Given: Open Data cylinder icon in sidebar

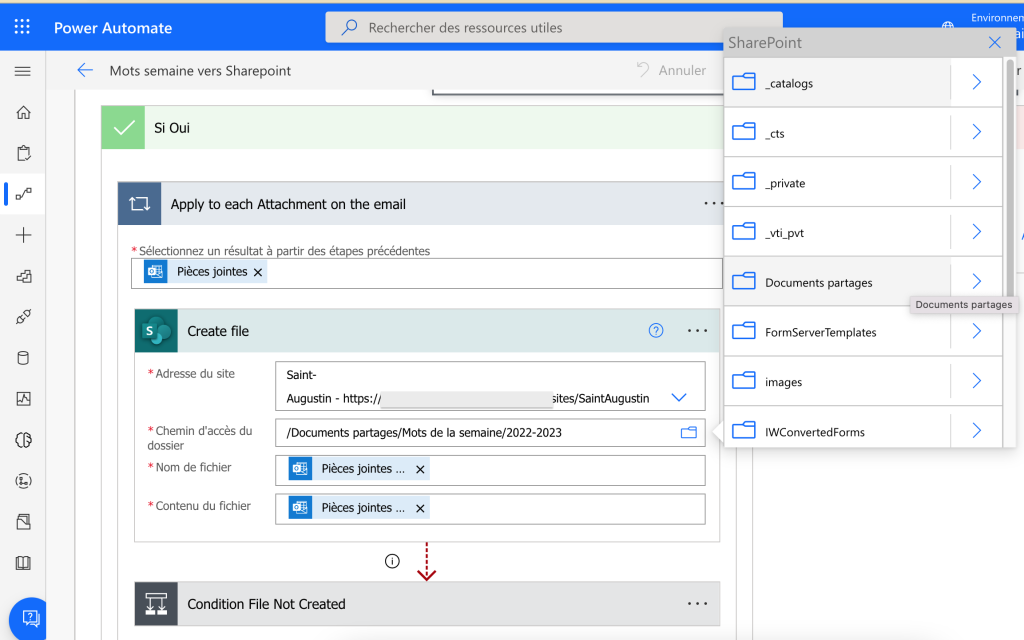Looking at the screenshot, I should tap(24, 358).
